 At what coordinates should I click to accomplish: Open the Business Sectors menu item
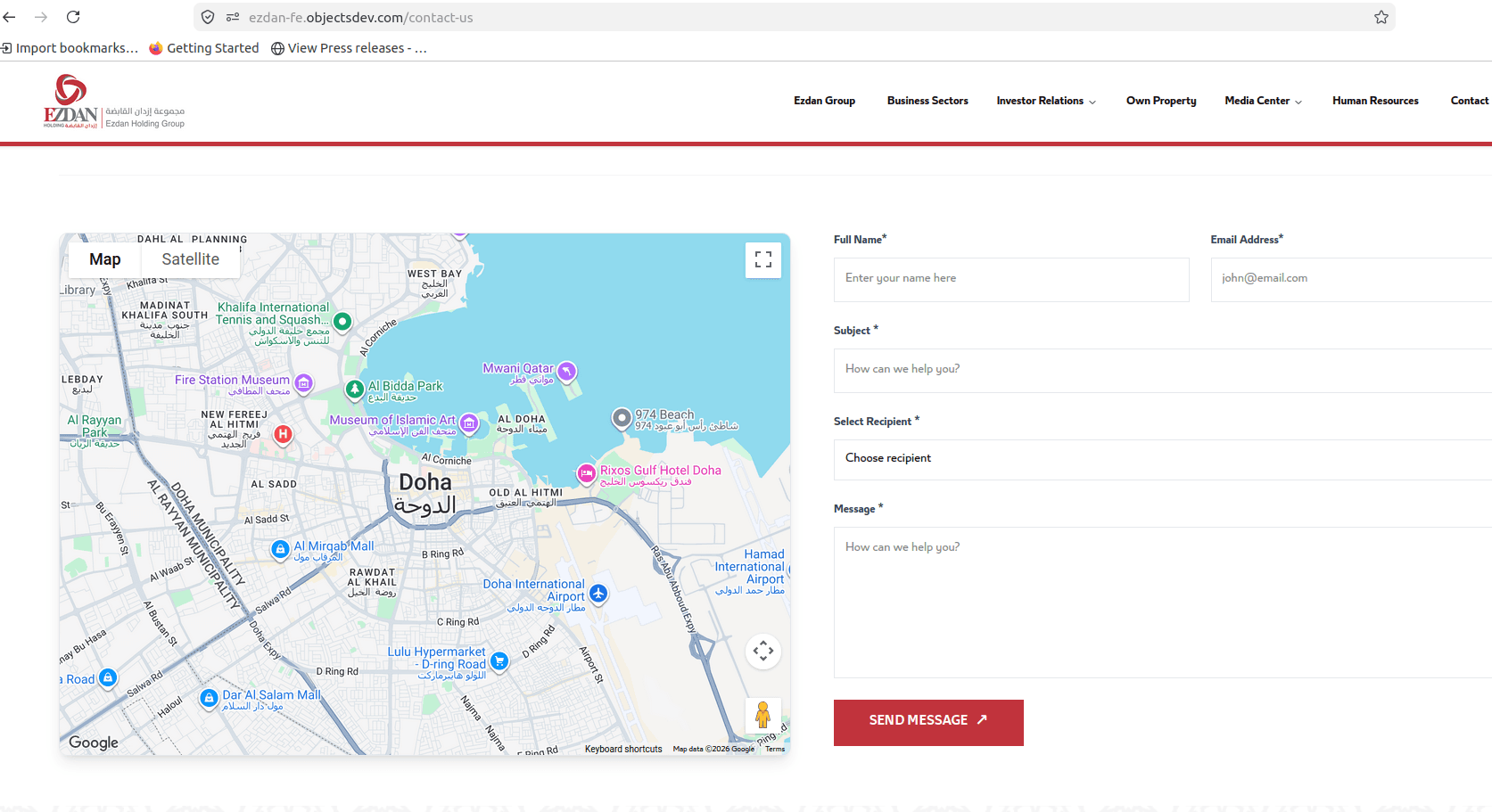[x=927, y=101]
